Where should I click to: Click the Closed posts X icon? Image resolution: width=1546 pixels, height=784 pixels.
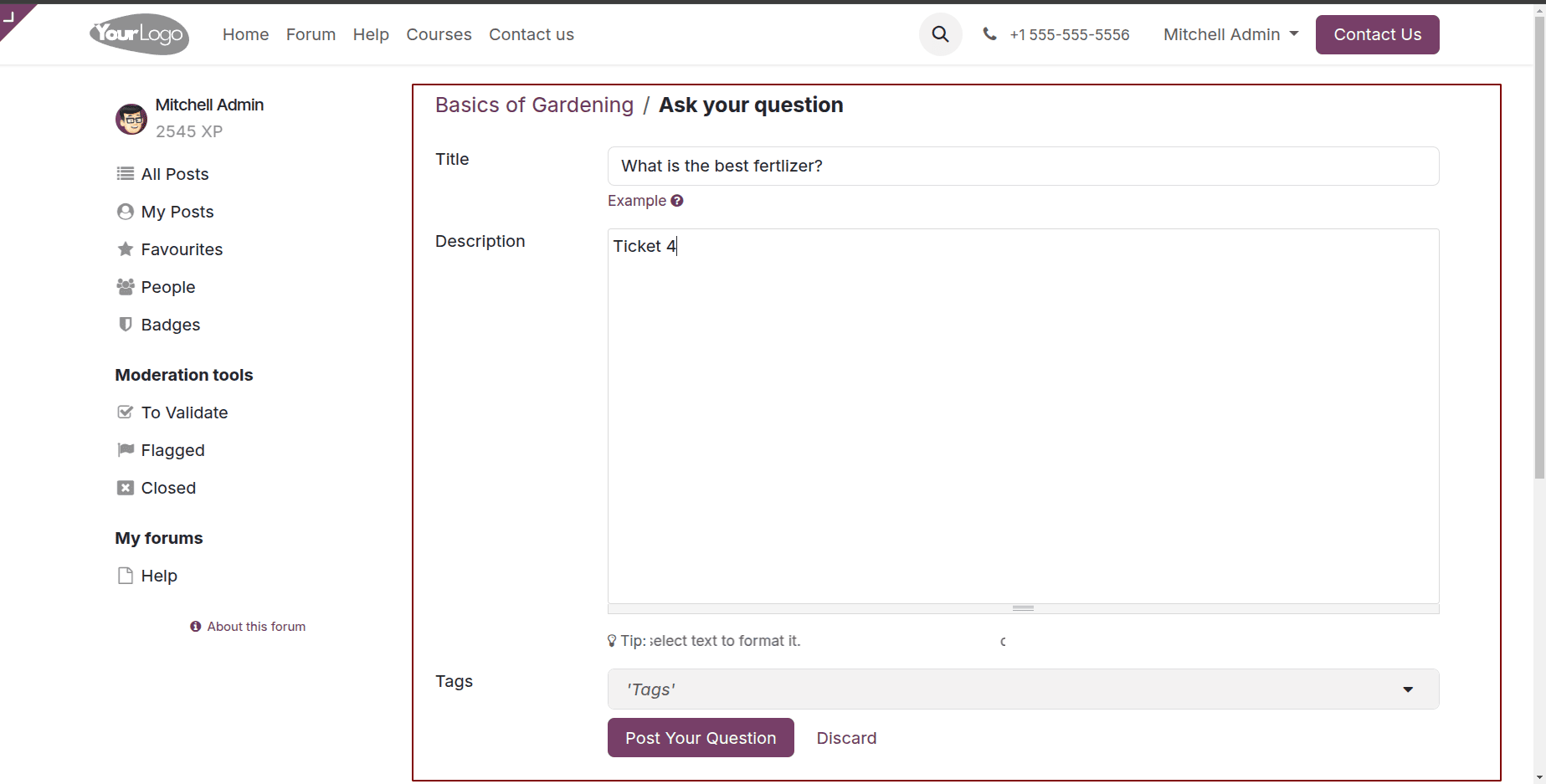pyautogui.click(x=125, y=487)
